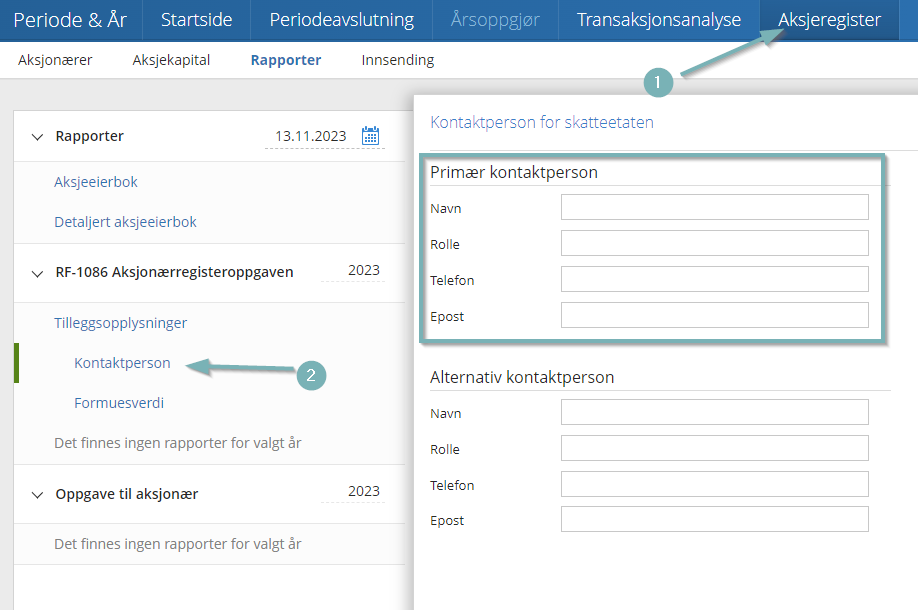The height and width of the screenshot is (610, 918).
Task: Focus Alternativ kontaktperson Telefon field
Action: [x=714, y=484]
